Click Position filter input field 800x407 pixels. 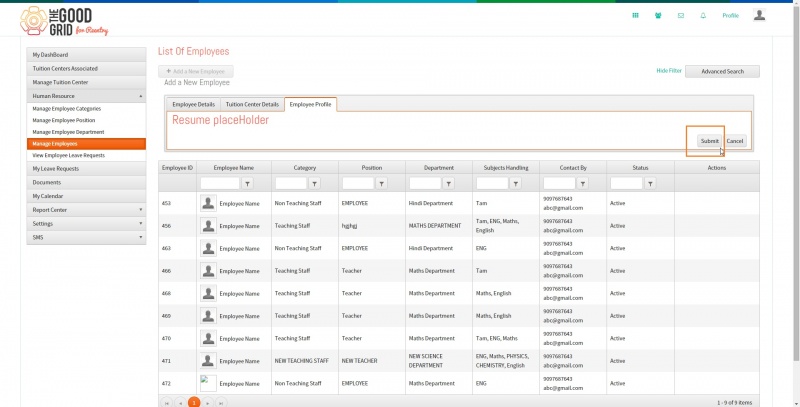pyautogui.click(x=358, y=183)
